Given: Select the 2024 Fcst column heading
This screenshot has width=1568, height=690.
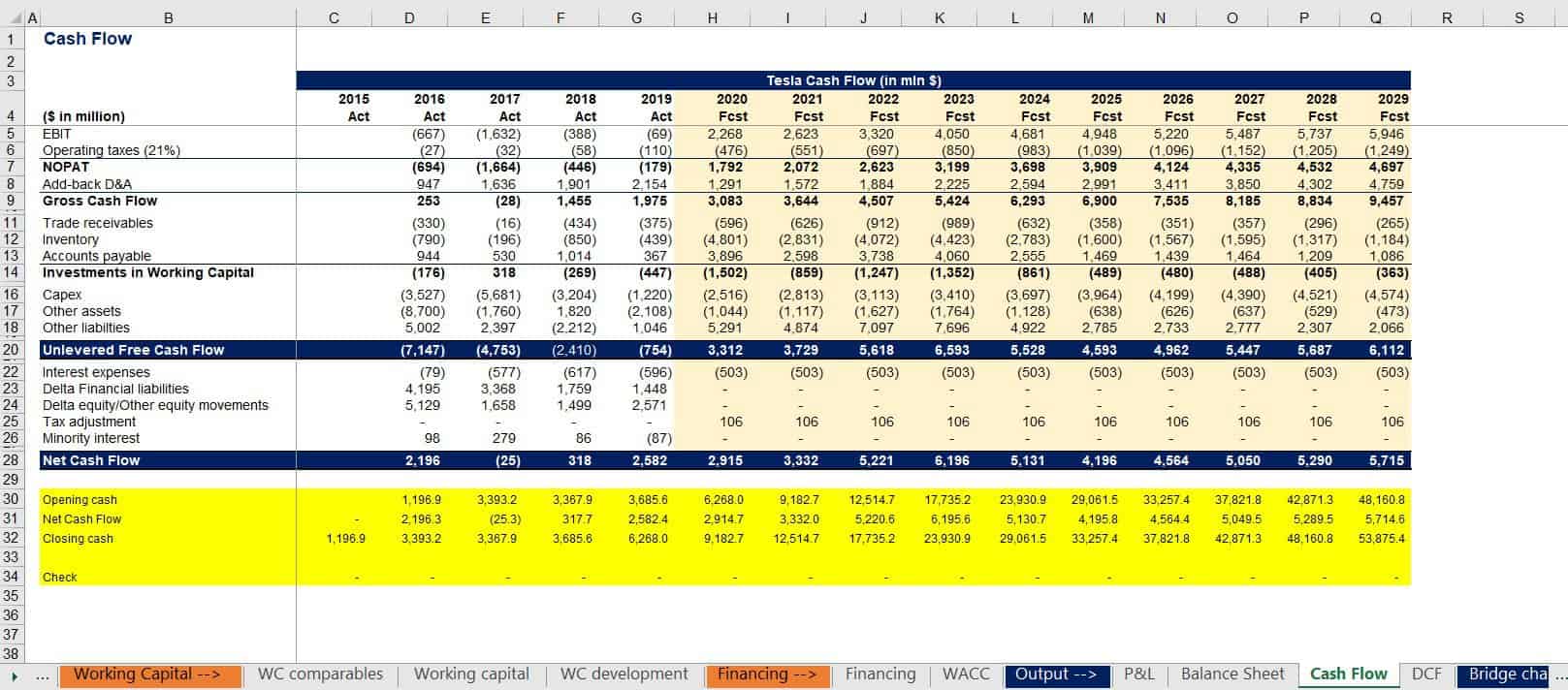Looking at the screenshot, I should coord(1035,108).
